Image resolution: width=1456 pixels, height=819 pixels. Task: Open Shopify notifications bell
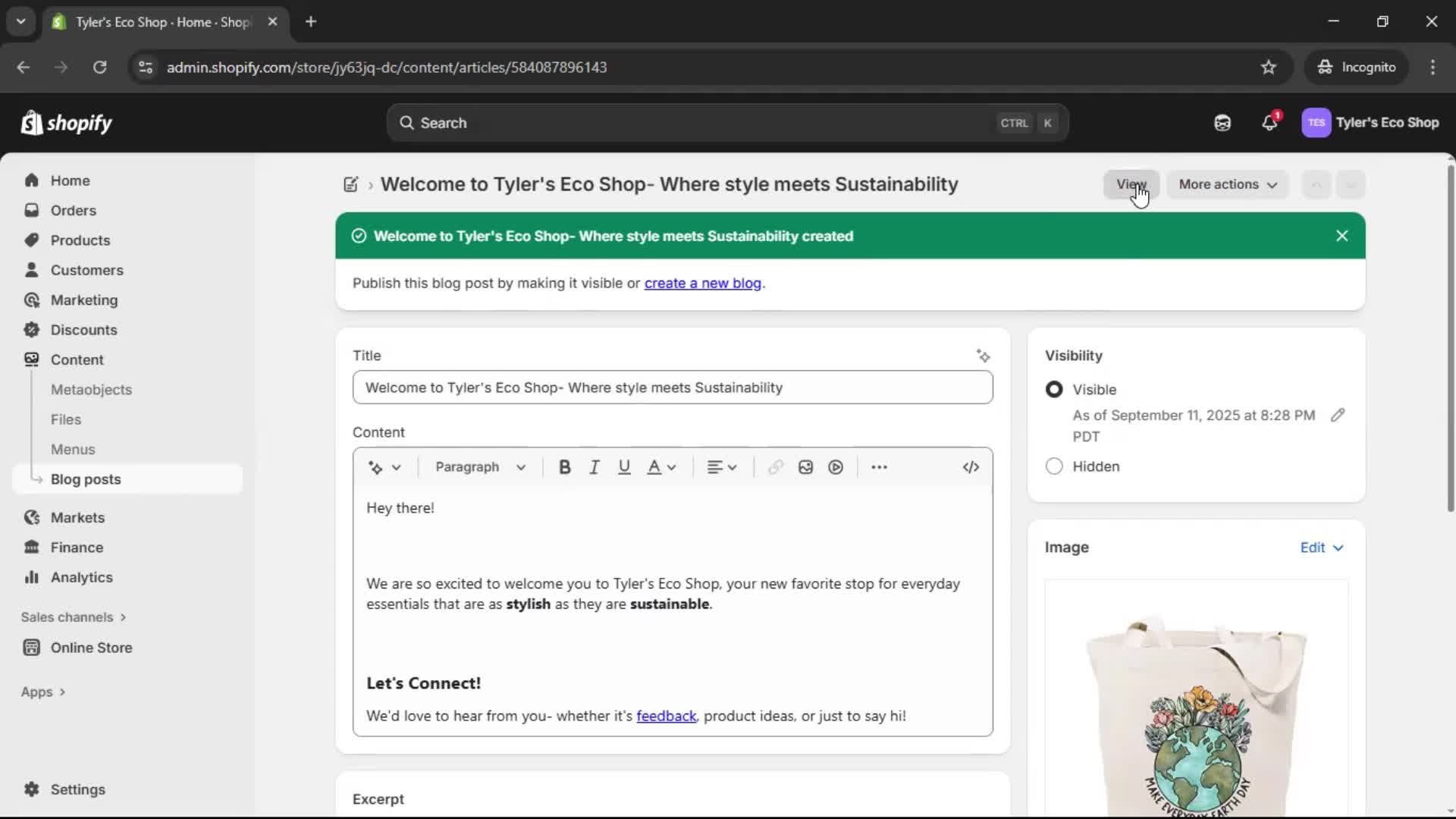coord(1270,122)
